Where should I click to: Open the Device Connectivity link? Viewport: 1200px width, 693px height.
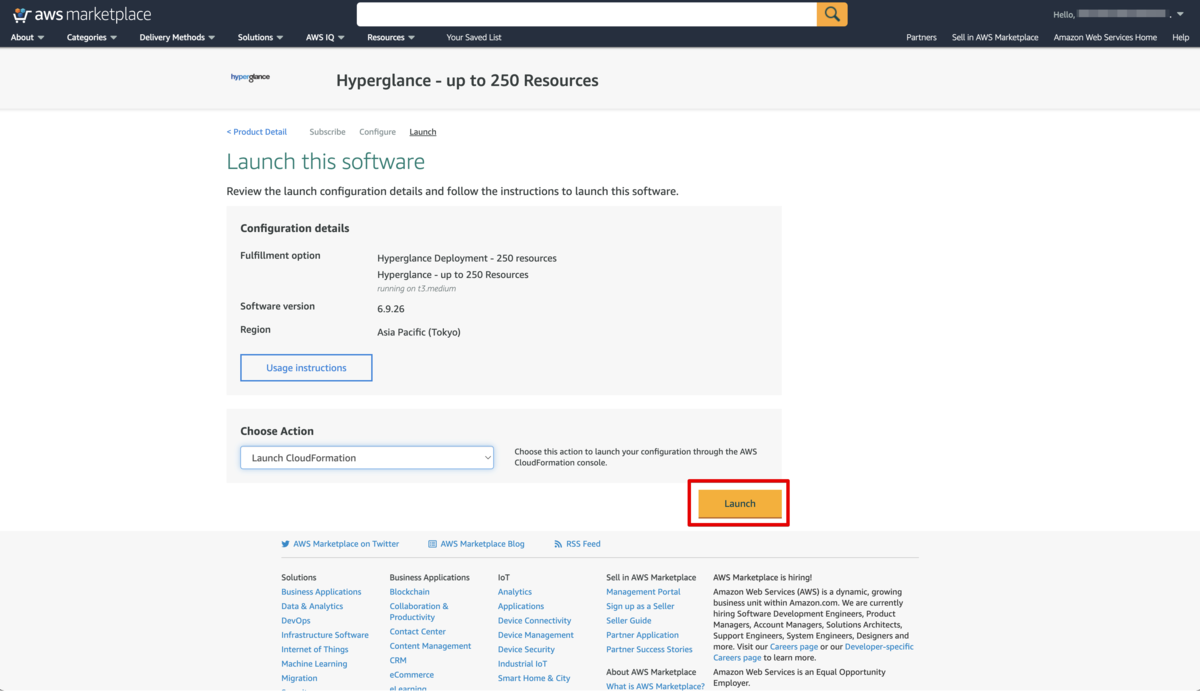(x=535, y=621)
